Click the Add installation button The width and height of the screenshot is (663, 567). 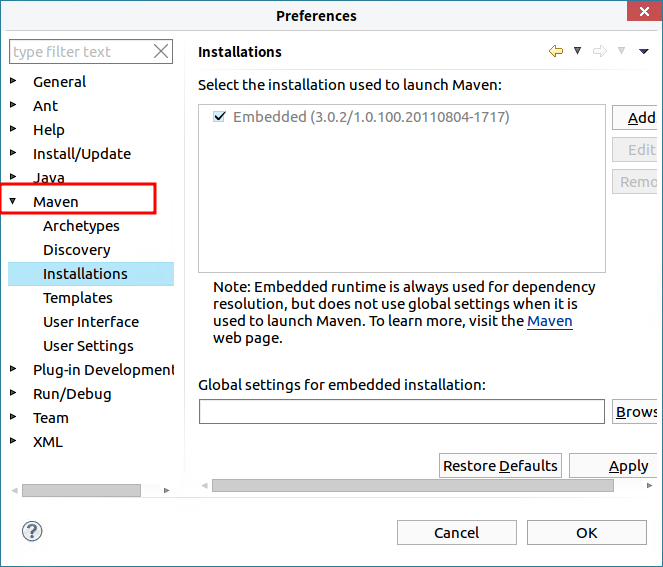pyautogui.click(x=635, y=118)
